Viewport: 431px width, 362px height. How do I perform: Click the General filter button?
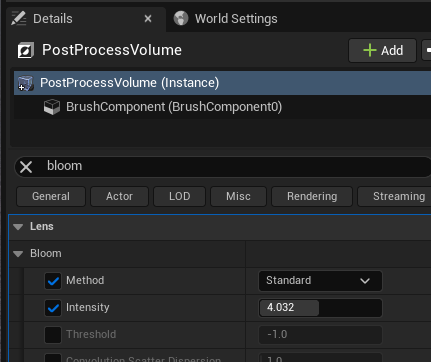pos(51,196)
